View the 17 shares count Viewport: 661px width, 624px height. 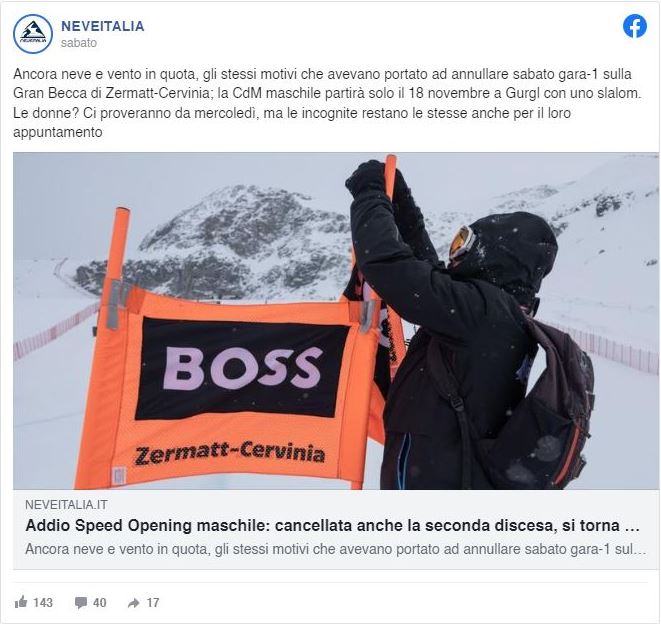click(153, 603)
